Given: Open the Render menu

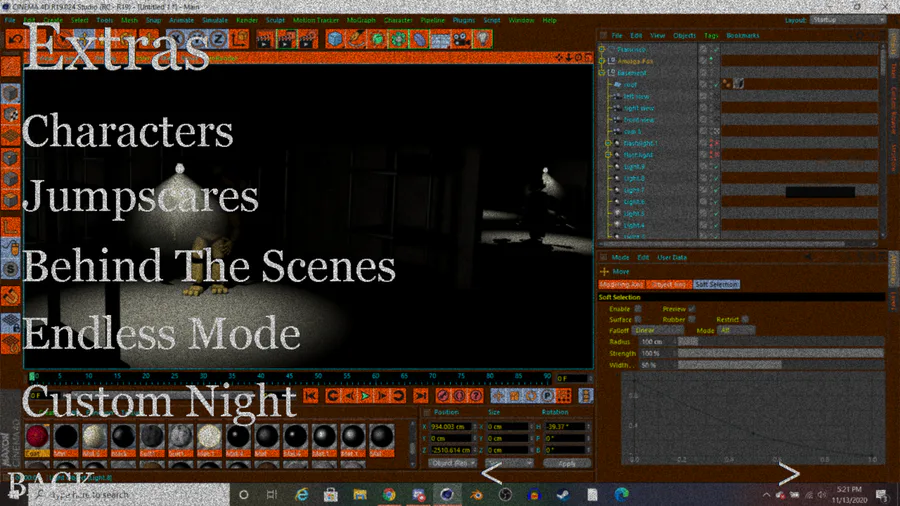Looking at the screenshot, I should pos(247,20).
